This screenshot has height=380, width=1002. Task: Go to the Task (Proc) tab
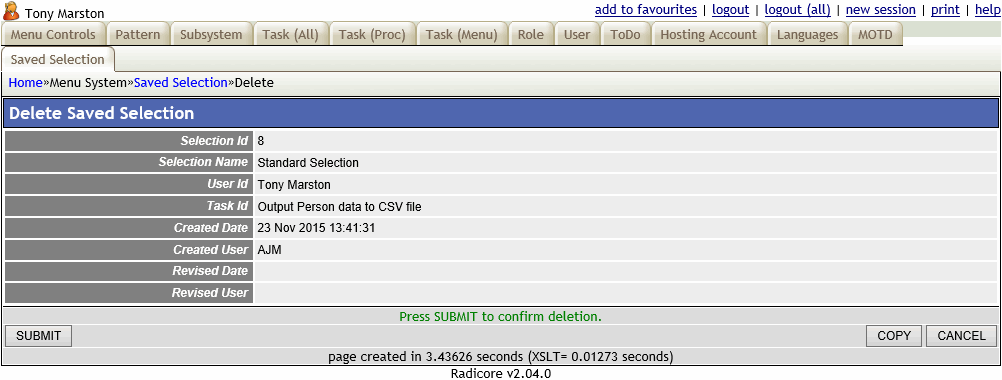373,34
